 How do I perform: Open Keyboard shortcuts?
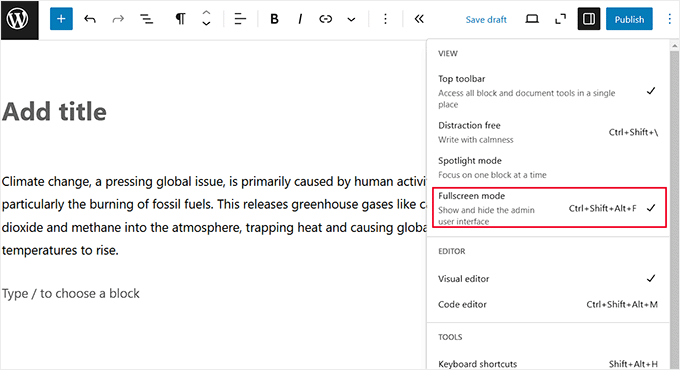click(547, 363)
